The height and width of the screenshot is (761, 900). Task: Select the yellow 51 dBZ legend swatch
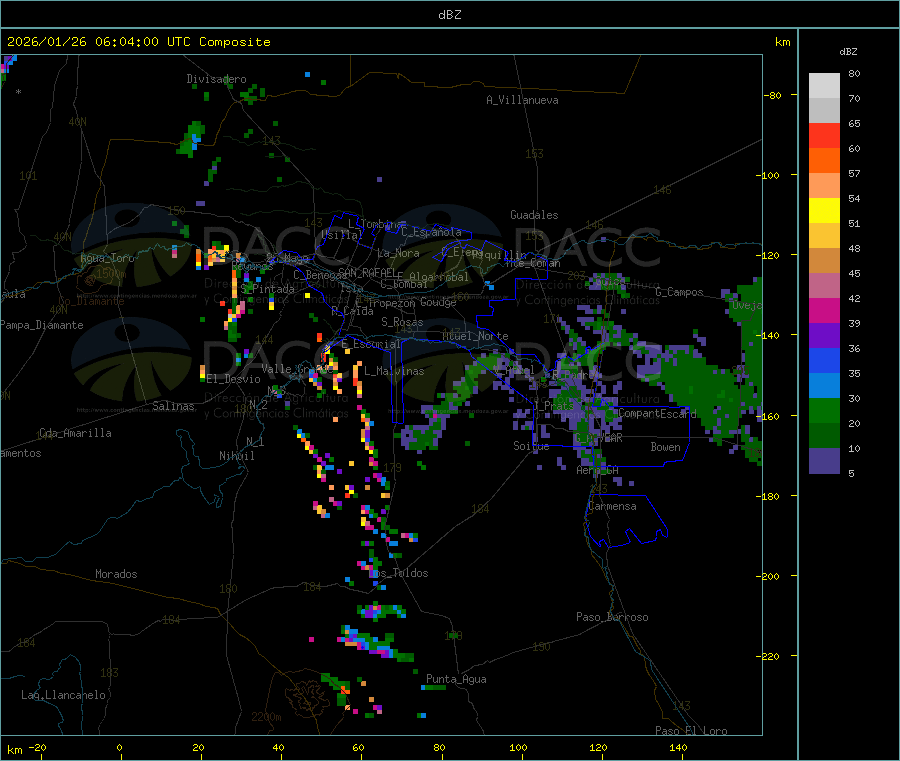click(824, 211)
